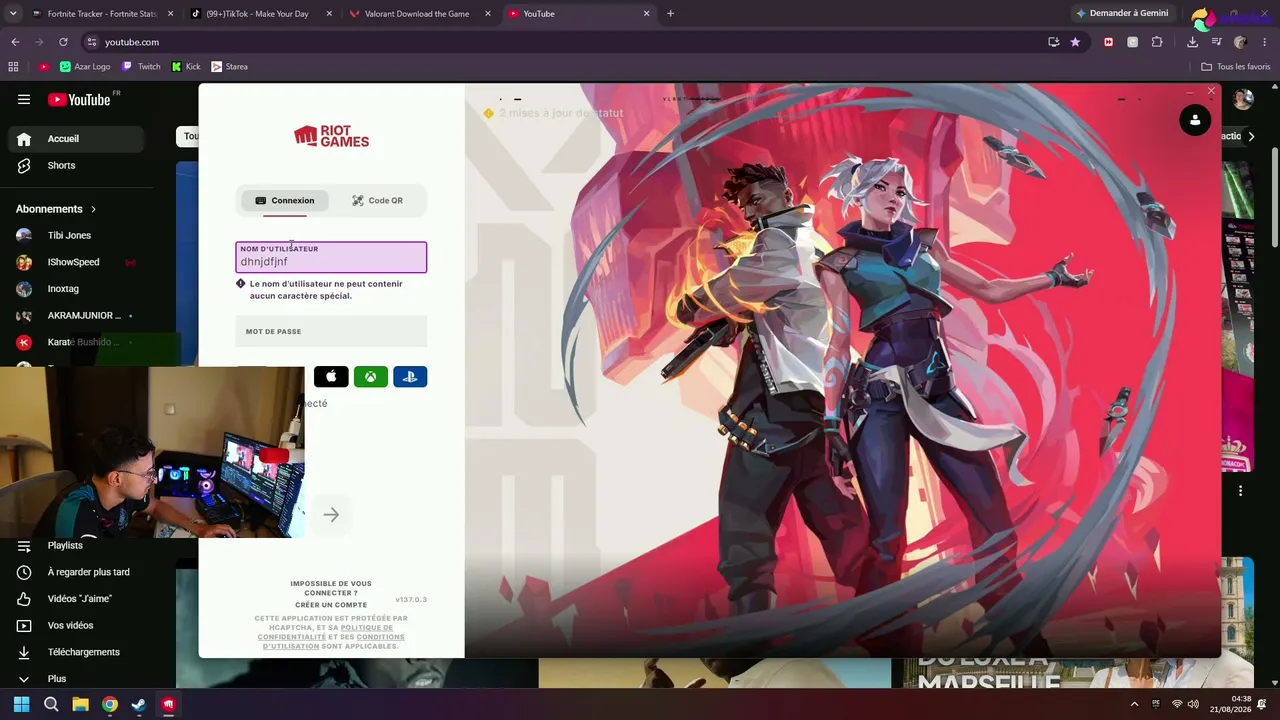
Task: Open the Tibi Jones subscription channel
Action: [x=70, y=235]
